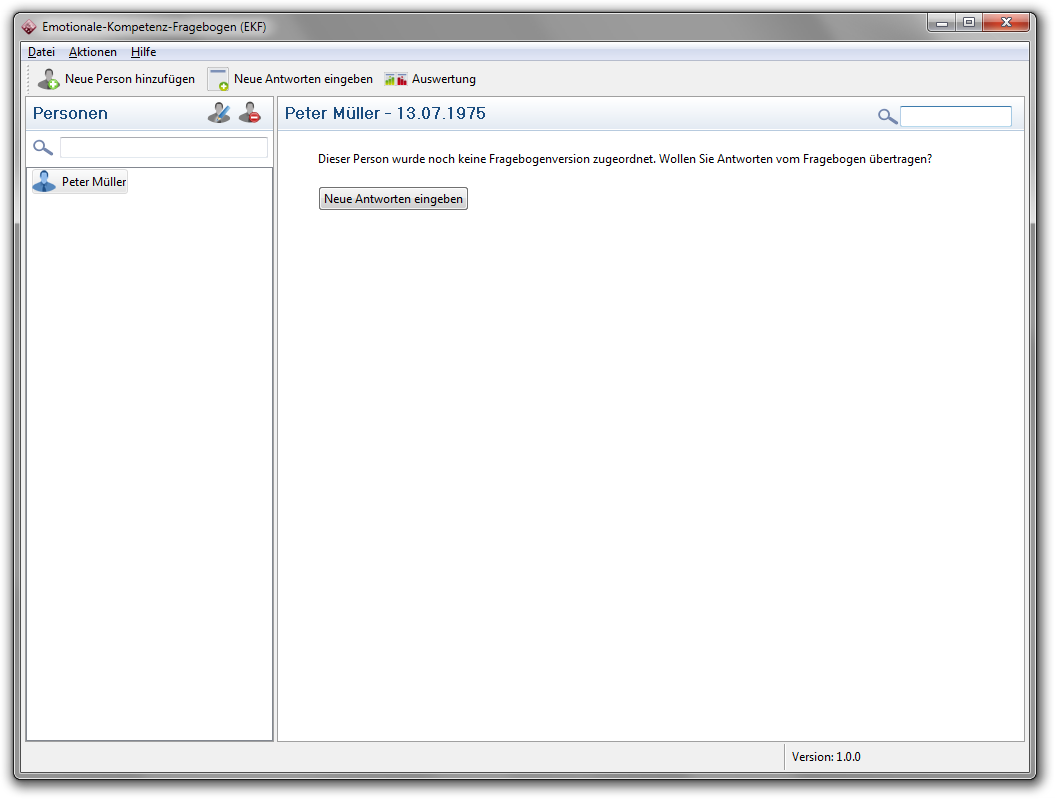
Task: Click the magnifier icon in Personen panel
Action: (x=43, y=147)
